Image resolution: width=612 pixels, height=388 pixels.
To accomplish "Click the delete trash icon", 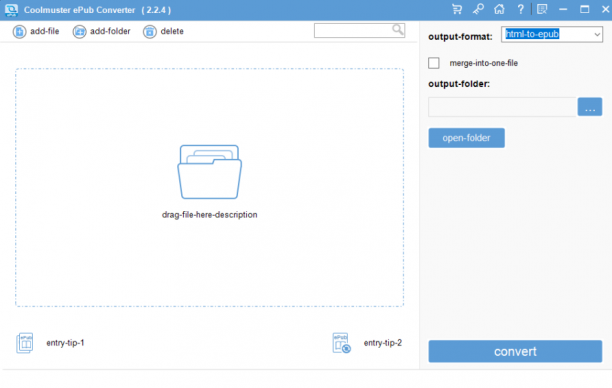I will (149, 32).
